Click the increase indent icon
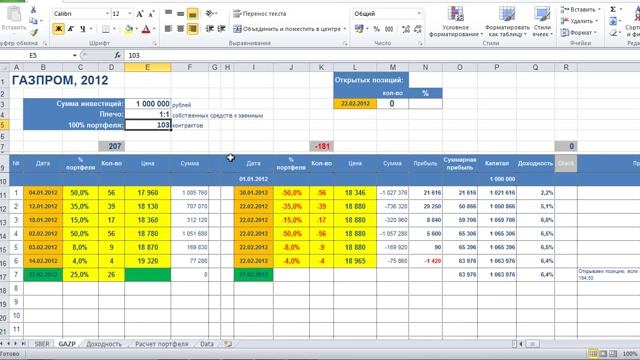The height and width of the screenshot is (360, 640). 222,29
